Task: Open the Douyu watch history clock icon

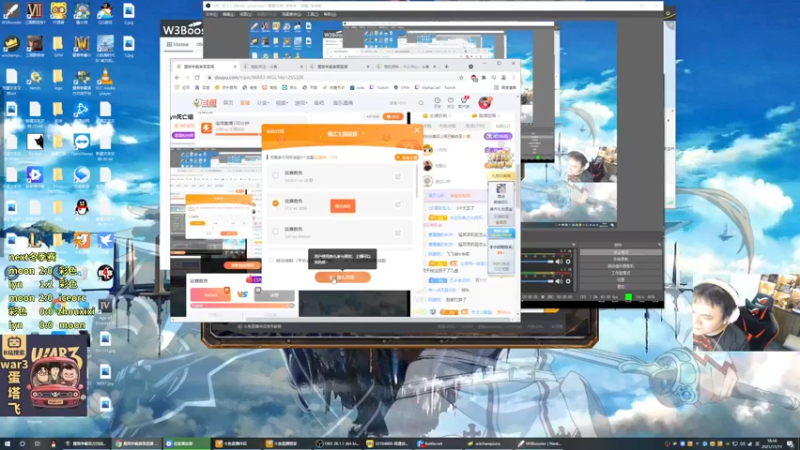Action: 437,102
